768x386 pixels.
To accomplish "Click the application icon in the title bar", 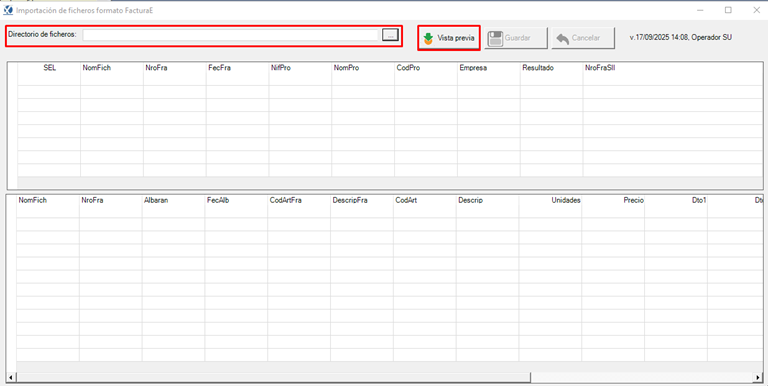I will click(x=8, y=10).
